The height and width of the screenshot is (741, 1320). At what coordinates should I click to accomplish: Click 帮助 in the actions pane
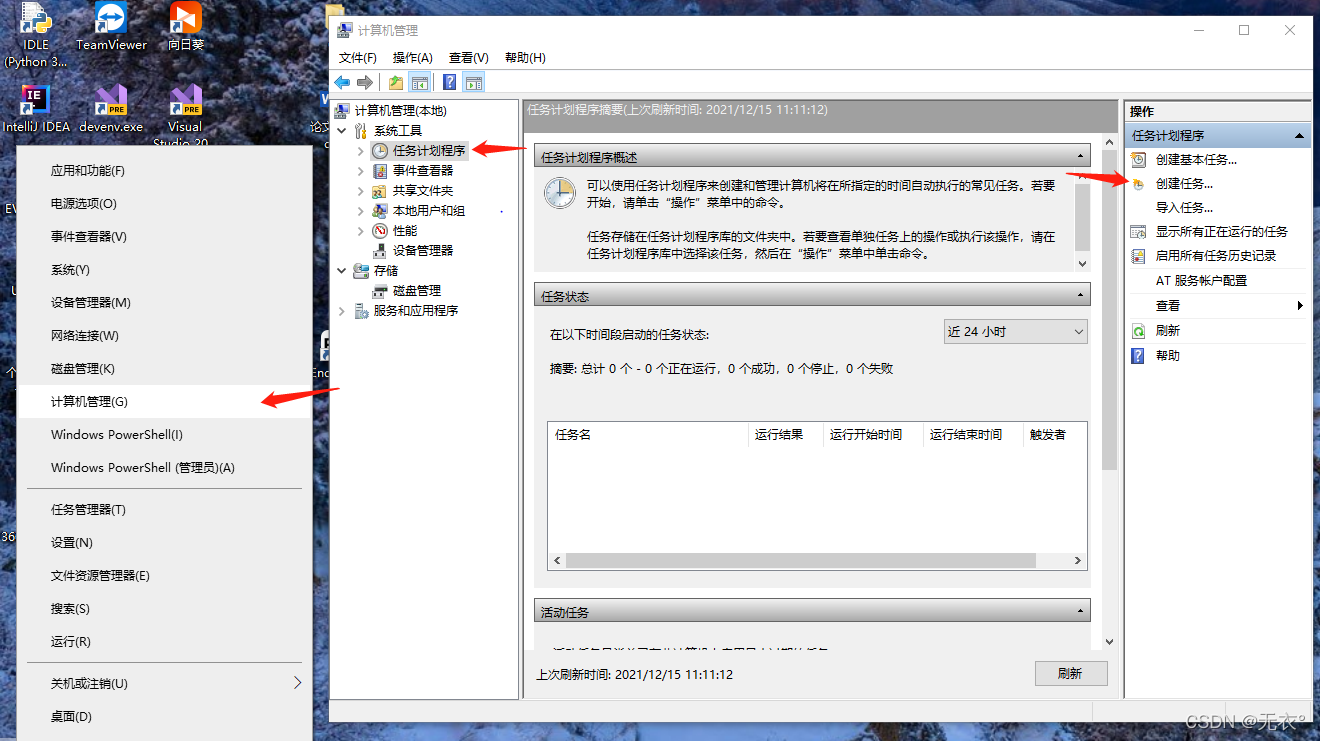click(1167, 355)
